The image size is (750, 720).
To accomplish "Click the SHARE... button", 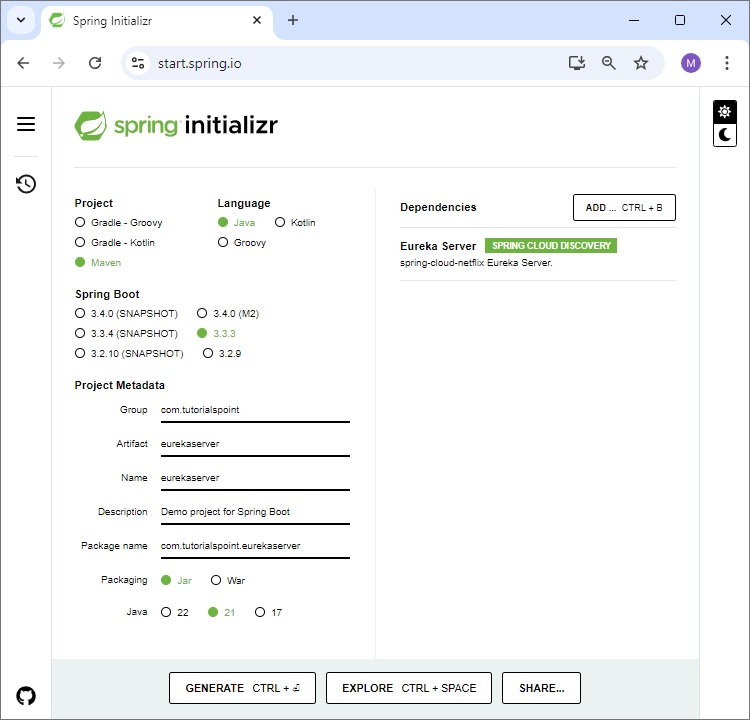I will tap(541, 688).
